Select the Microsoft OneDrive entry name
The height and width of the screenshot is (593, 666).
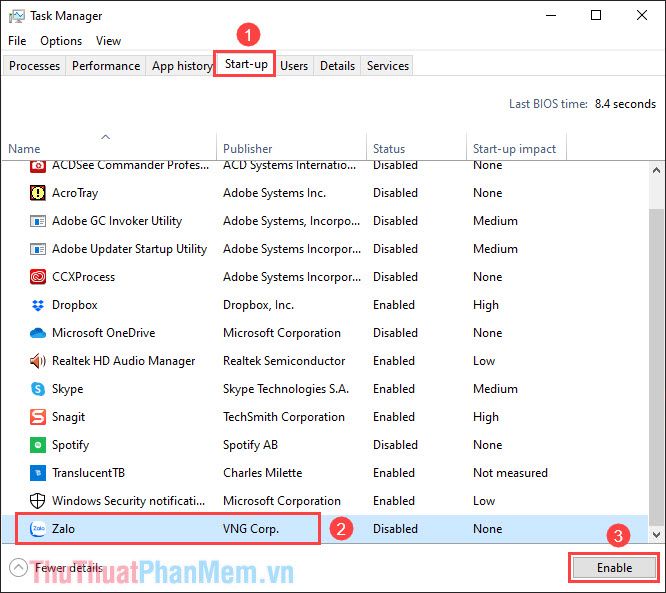pos(104,333)
